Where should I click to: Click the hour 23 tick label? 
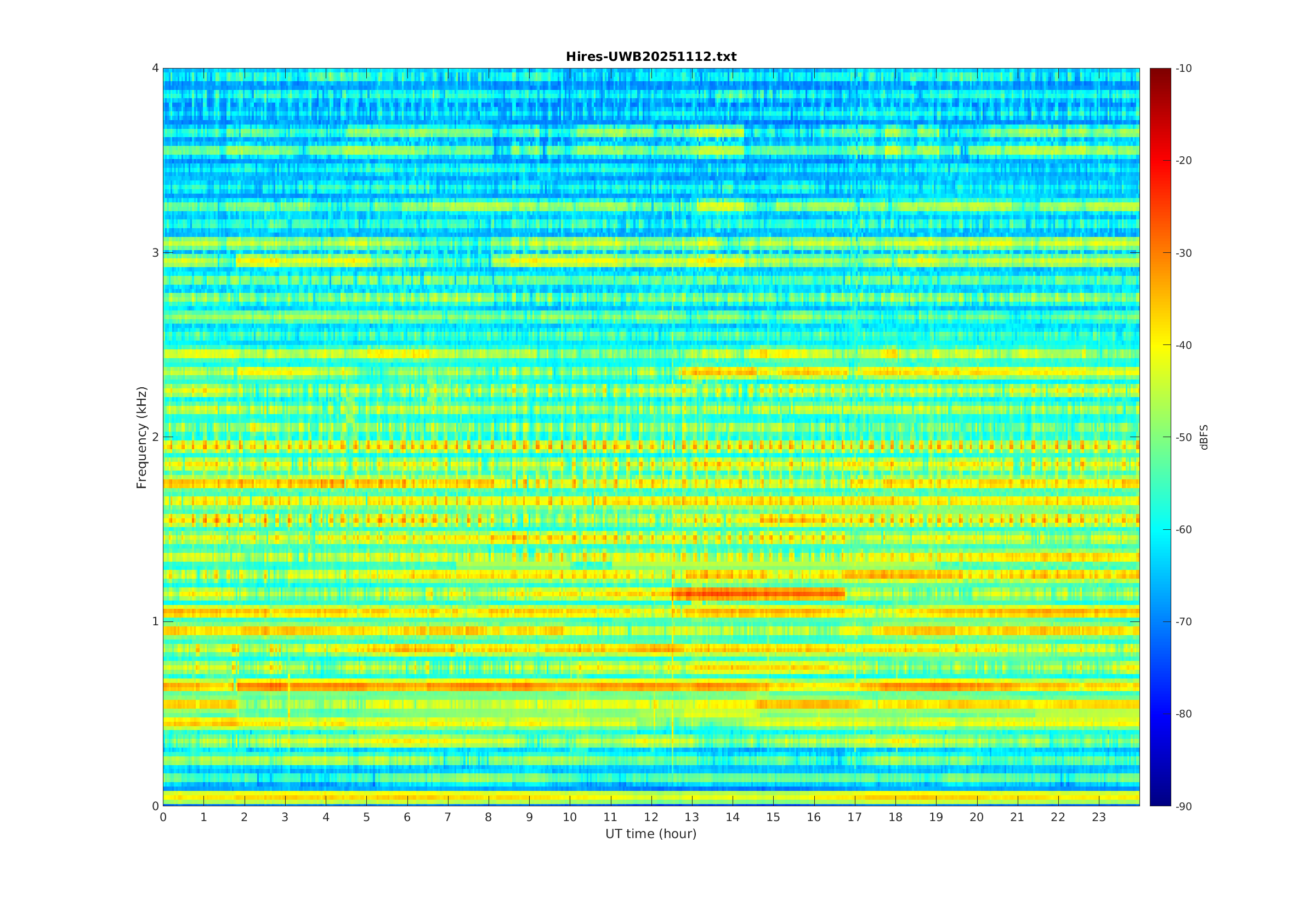1098,817
